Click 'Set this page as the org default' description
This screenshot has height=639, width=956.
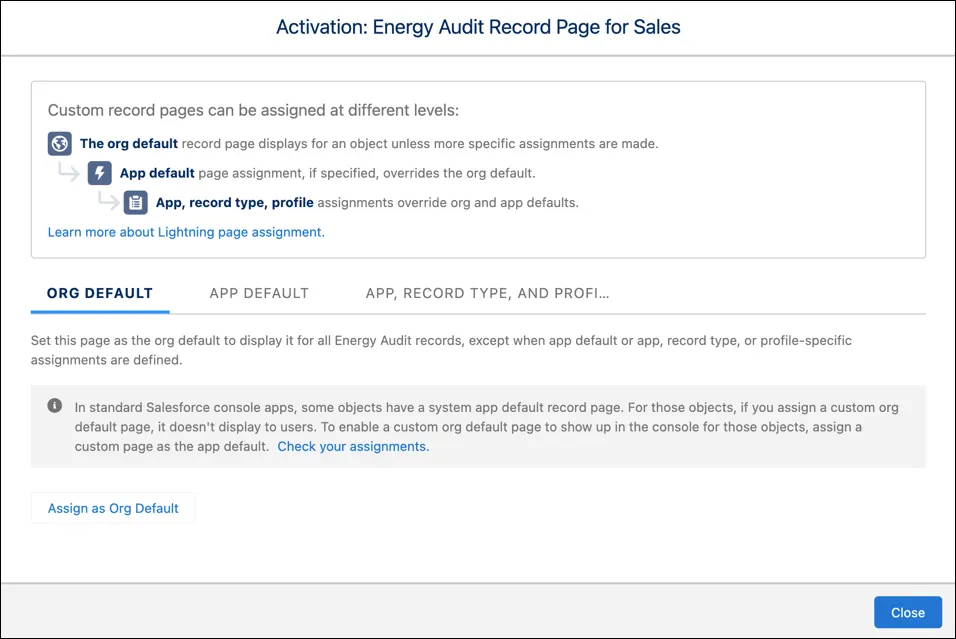[441, 350]
